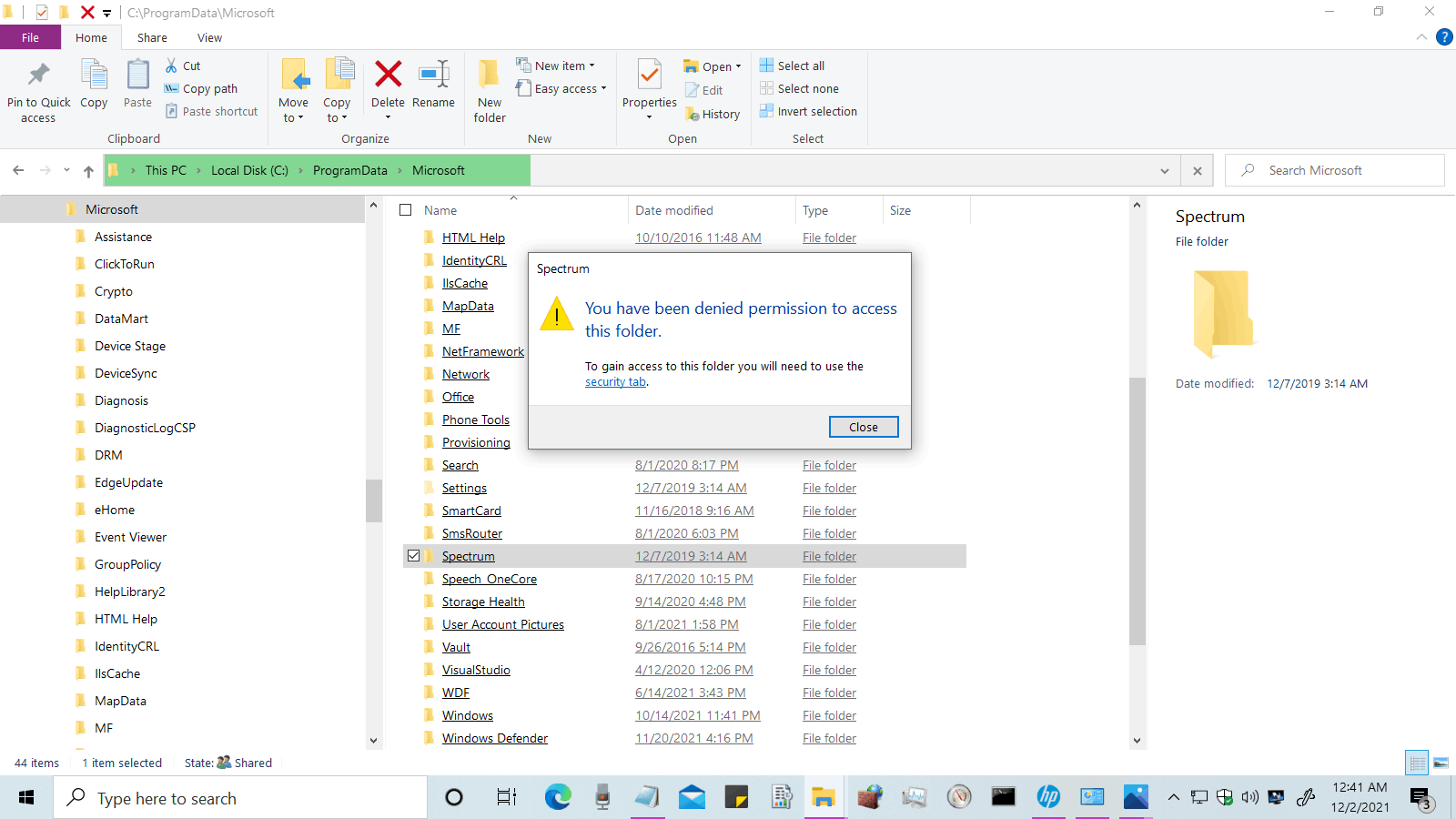Collapse the ribbon with the chevron
Image resolution: width=1456 pixels, height=819 pixels.
(1421, 37)
